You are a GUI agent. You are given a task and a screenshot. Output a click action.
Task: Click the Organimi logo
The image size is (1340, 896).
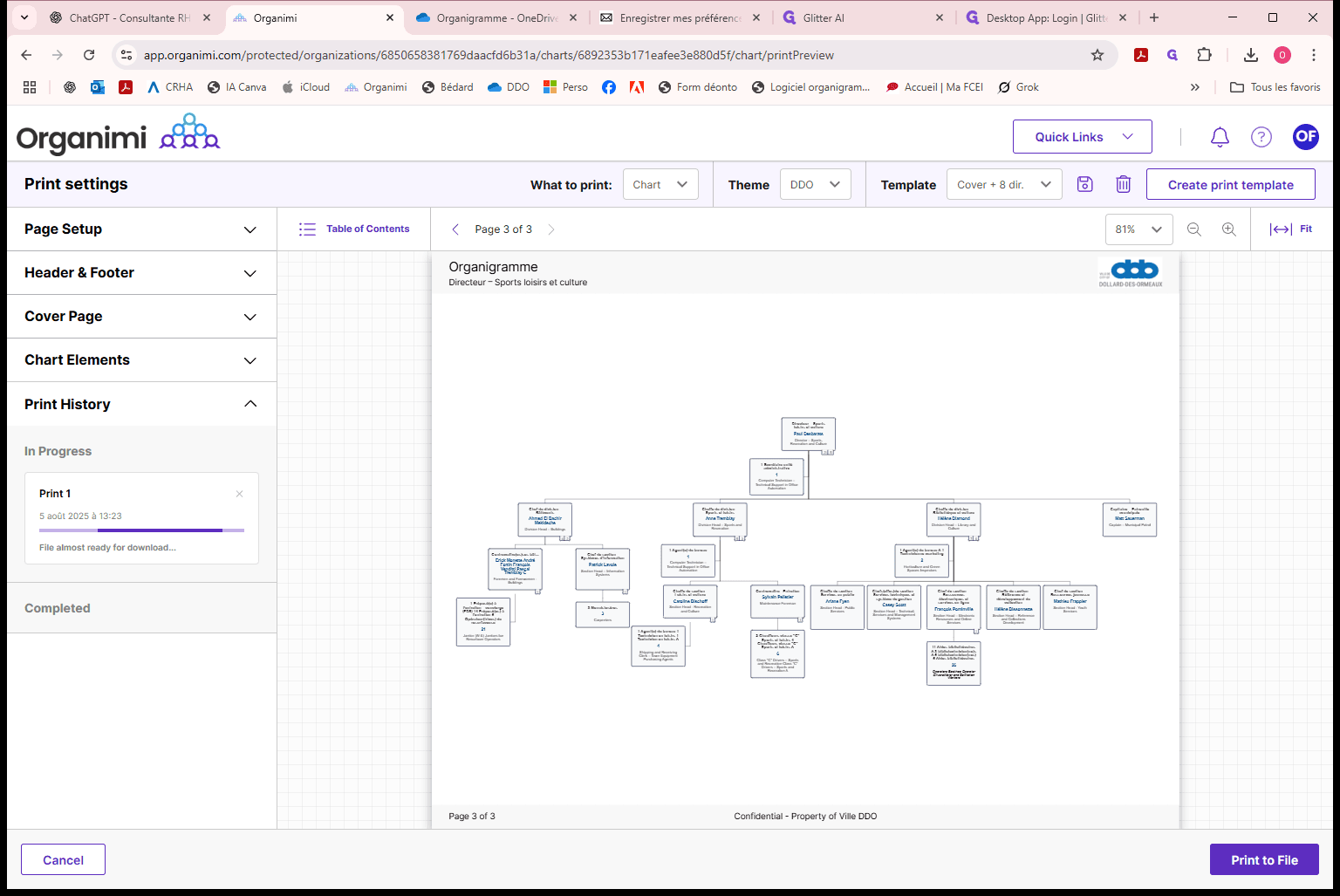[118, 134]
